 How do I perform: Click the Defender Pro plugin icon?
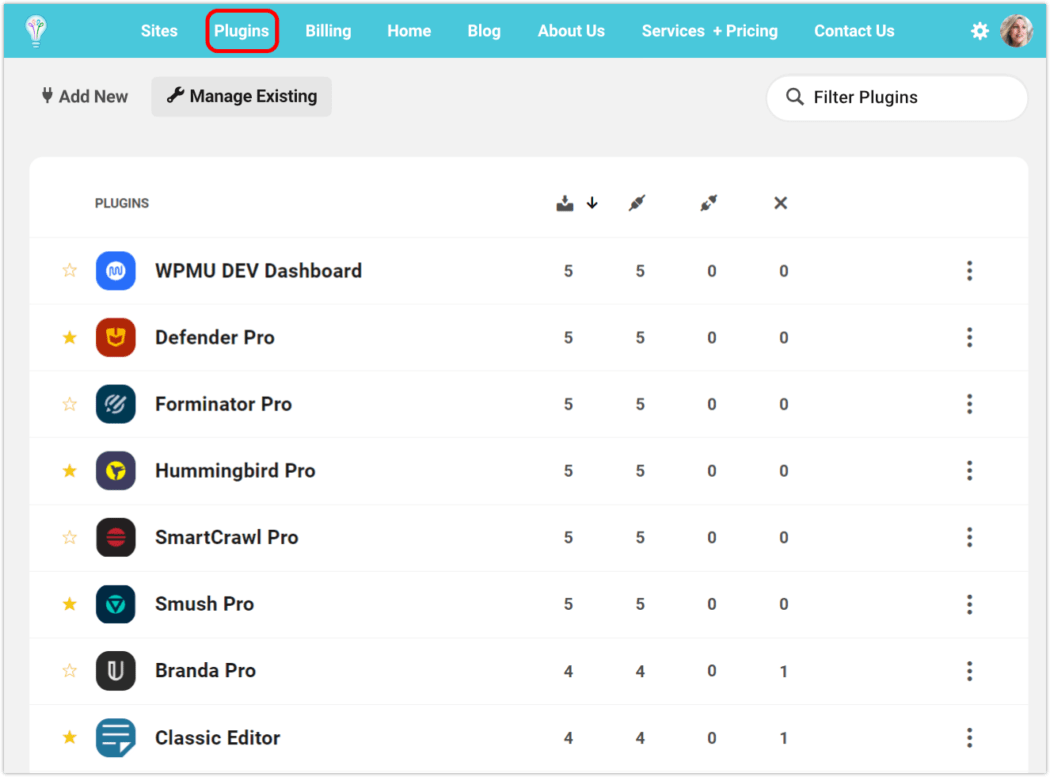[116, 338]
